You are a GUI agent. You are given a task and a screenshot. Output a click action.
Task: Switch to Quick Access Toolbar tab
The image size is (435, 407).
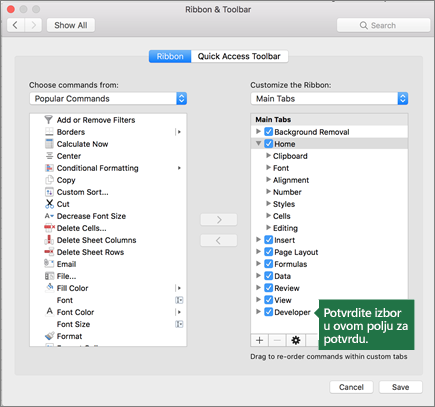point(239,56)
